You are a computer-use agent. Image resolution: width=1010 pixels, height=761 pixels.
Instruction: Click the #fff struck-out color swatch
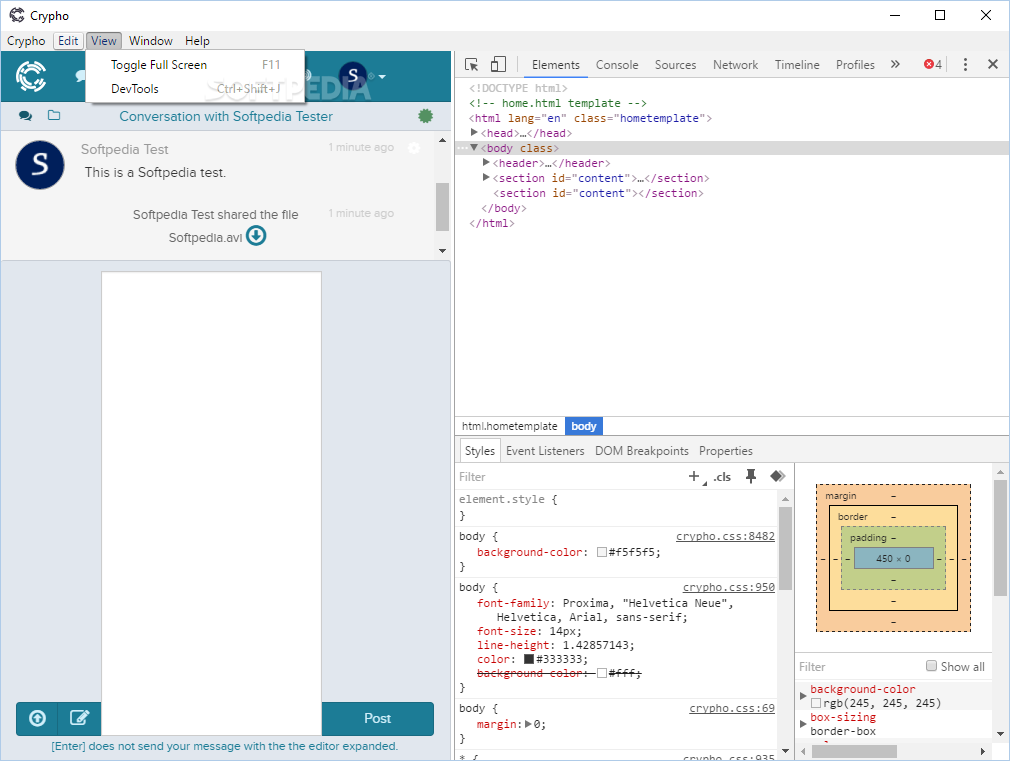(602, 673)
